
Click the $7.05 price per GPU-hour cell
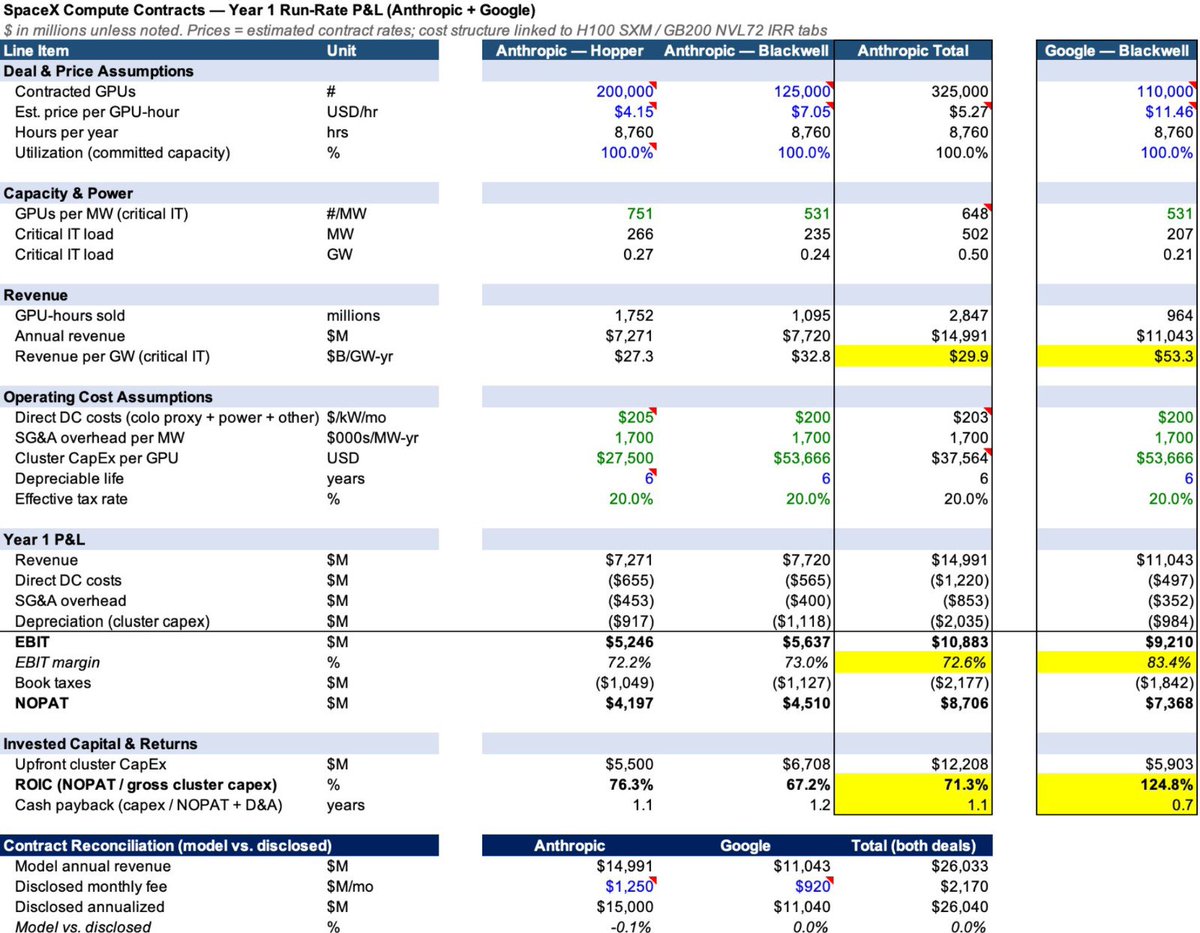coord(811,112)
